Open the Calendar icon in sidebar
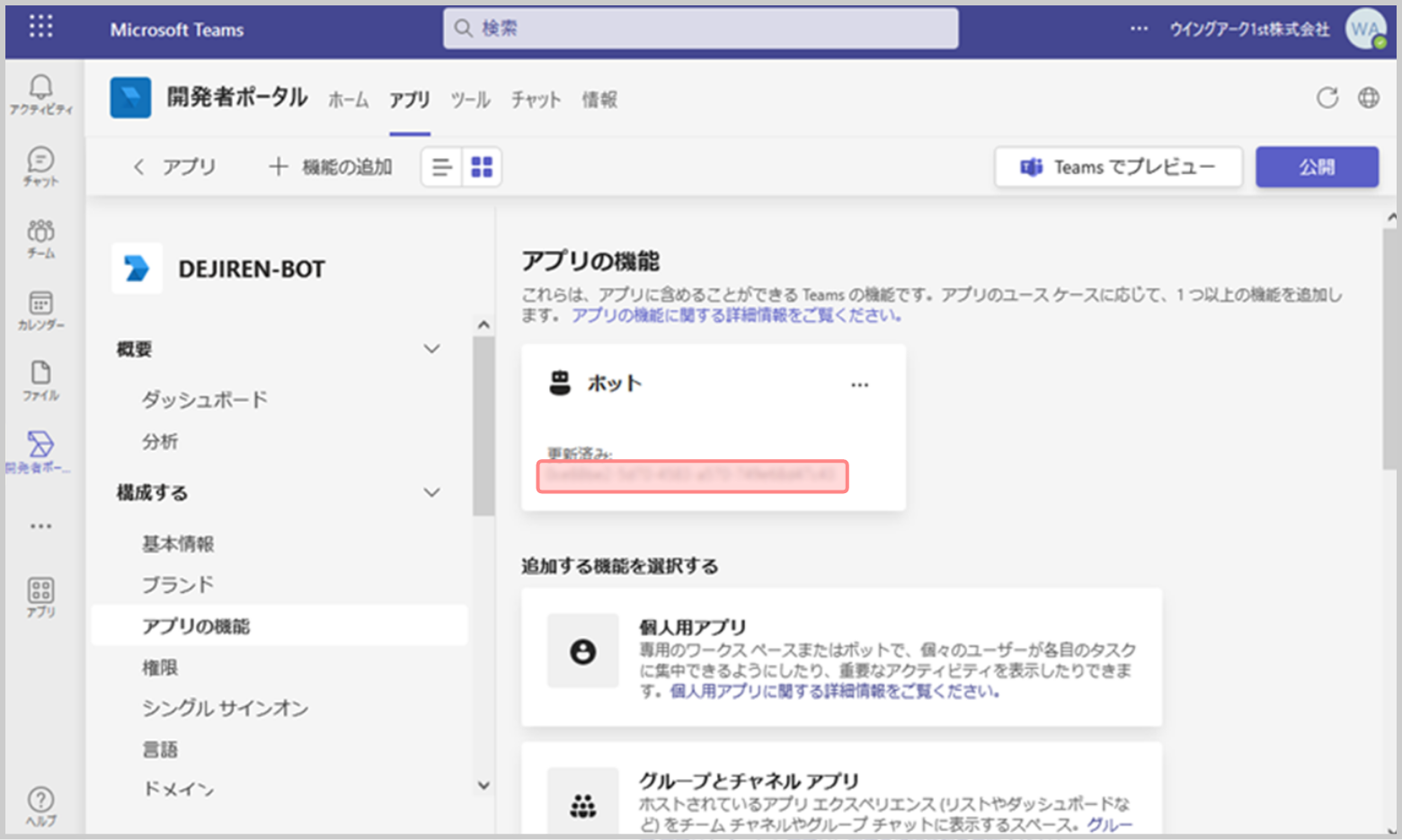Viewport: 1402px width, 840px height. pyautogui.click(x=40, y=309)
